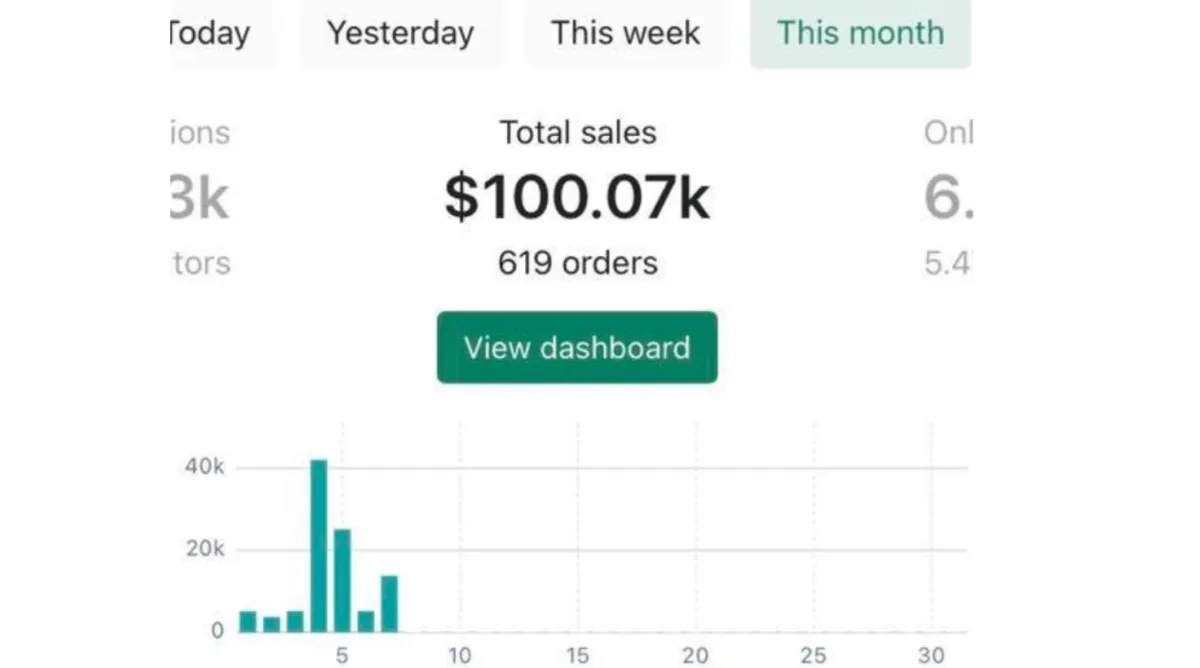The image size is (1200, 668).
Task: Open the This week tab
Action: point(625,34)
